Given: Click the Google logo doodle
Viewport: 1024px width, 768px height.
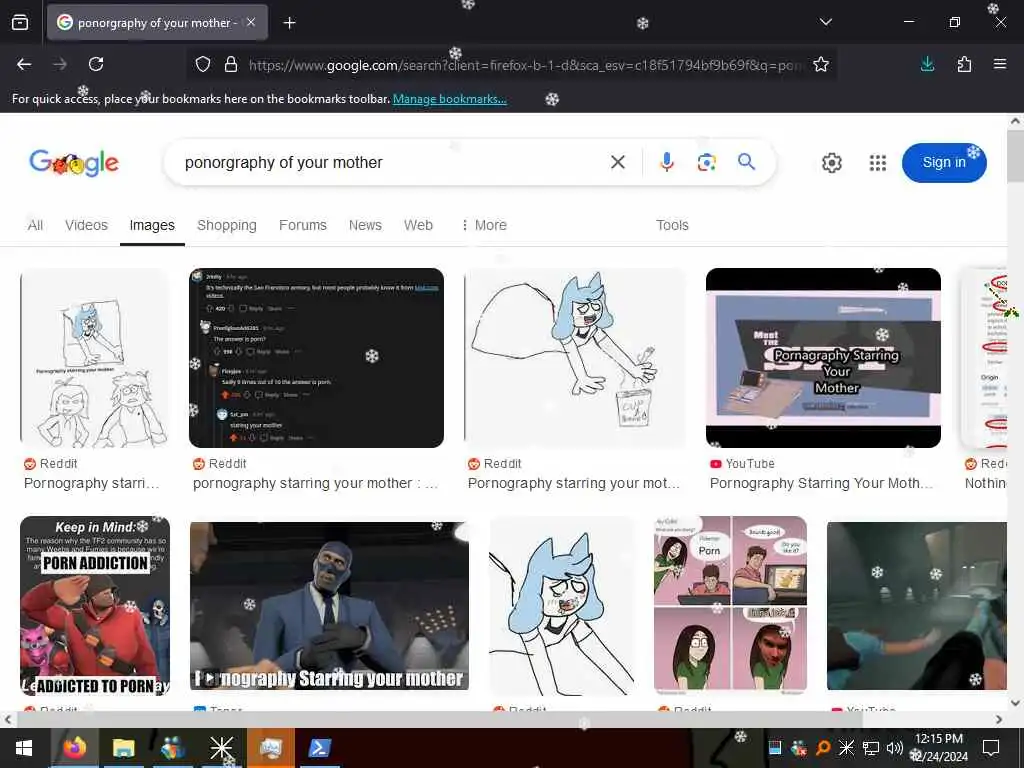Looking at the screenshot, I should click(x=74, y=163).
